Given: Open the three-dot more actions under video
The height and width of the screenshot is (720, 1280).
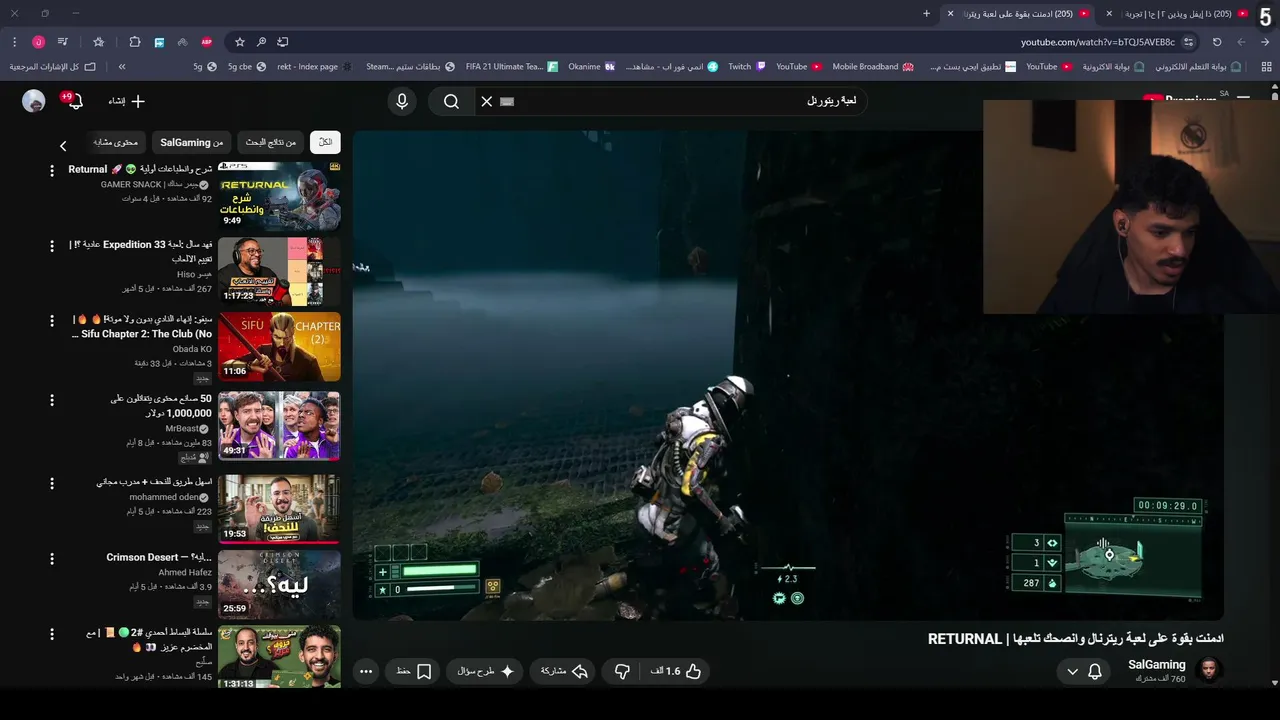Looking at the screenshot, I should click(366, 671).
